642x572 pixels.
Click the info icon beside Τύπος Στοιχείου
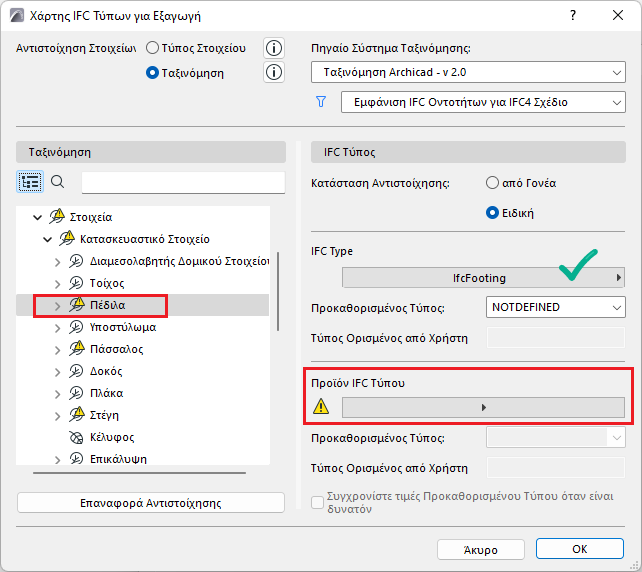coord(273,48)
